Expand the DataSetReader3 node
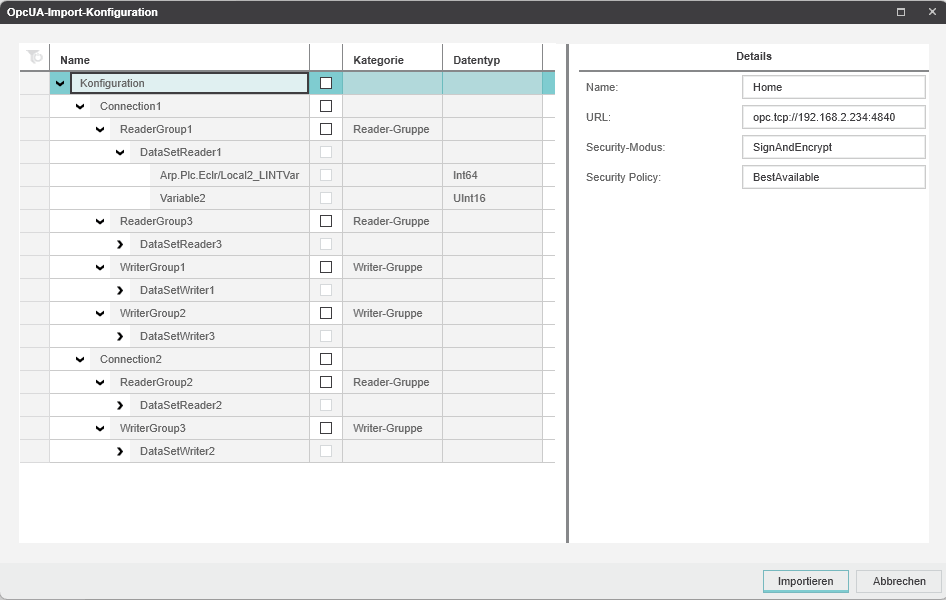This screenshot has height=600, width=946. coord(120,244)
